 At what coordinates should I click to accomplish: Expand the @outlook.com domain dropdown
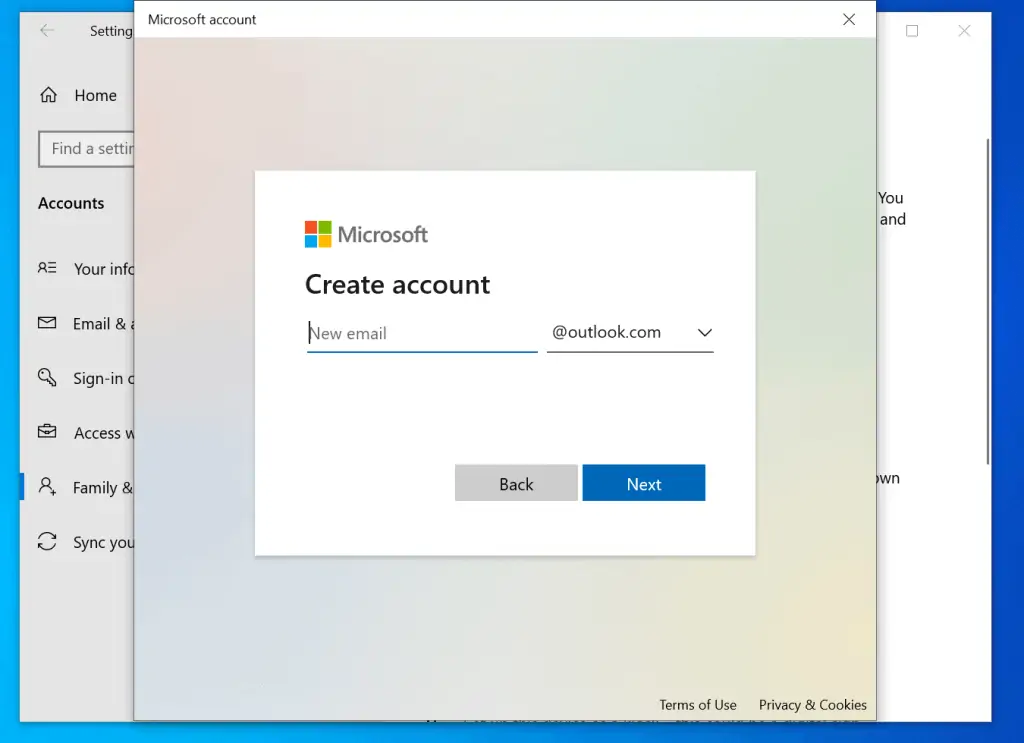(x=630, y=333)
